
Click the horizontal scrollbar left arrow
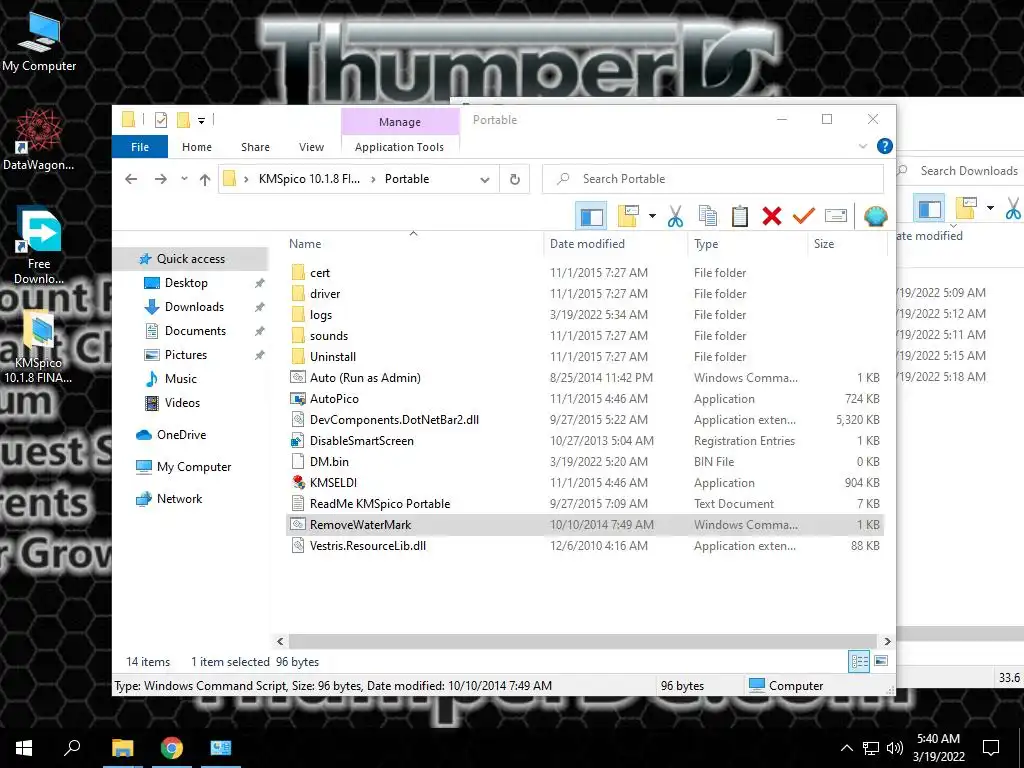pyautogui.click(x=280, y=641)
